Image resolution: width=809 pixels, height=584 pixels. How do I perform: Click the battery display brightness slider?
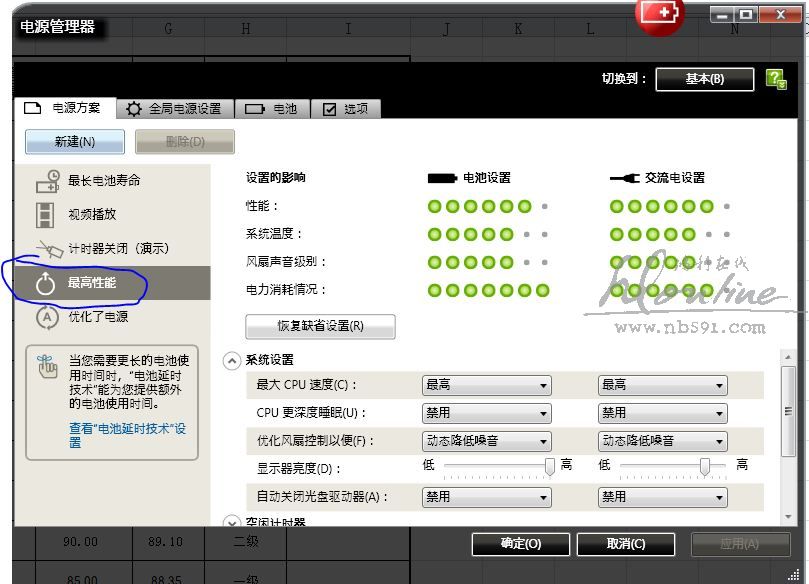coord(496,466)
